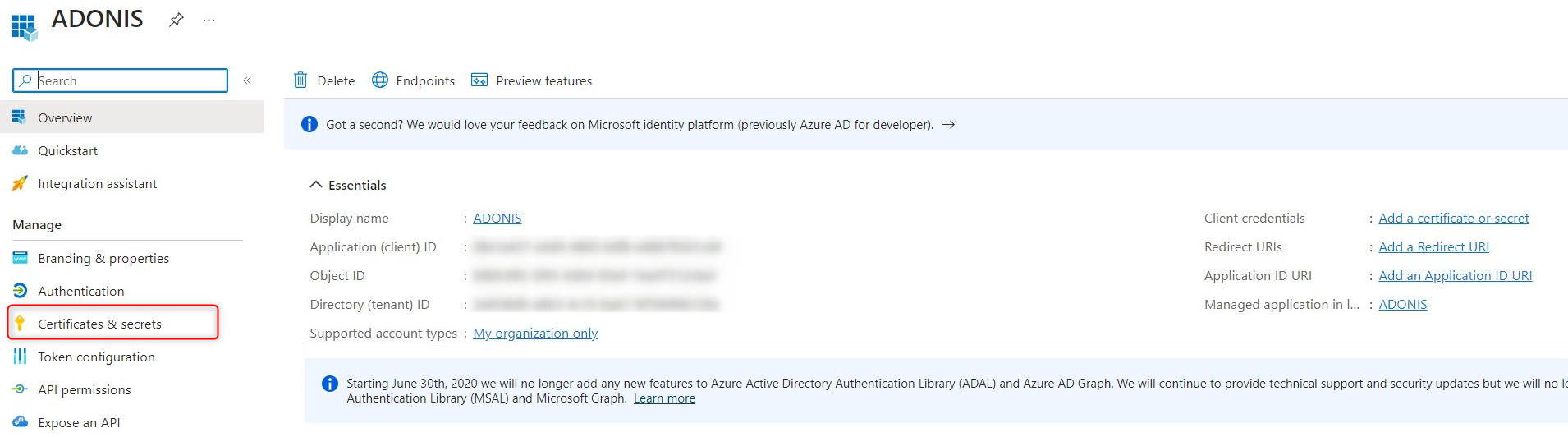Collapse the Essentials section
Screen dimensions: 1568x437
tap(316, 186)
